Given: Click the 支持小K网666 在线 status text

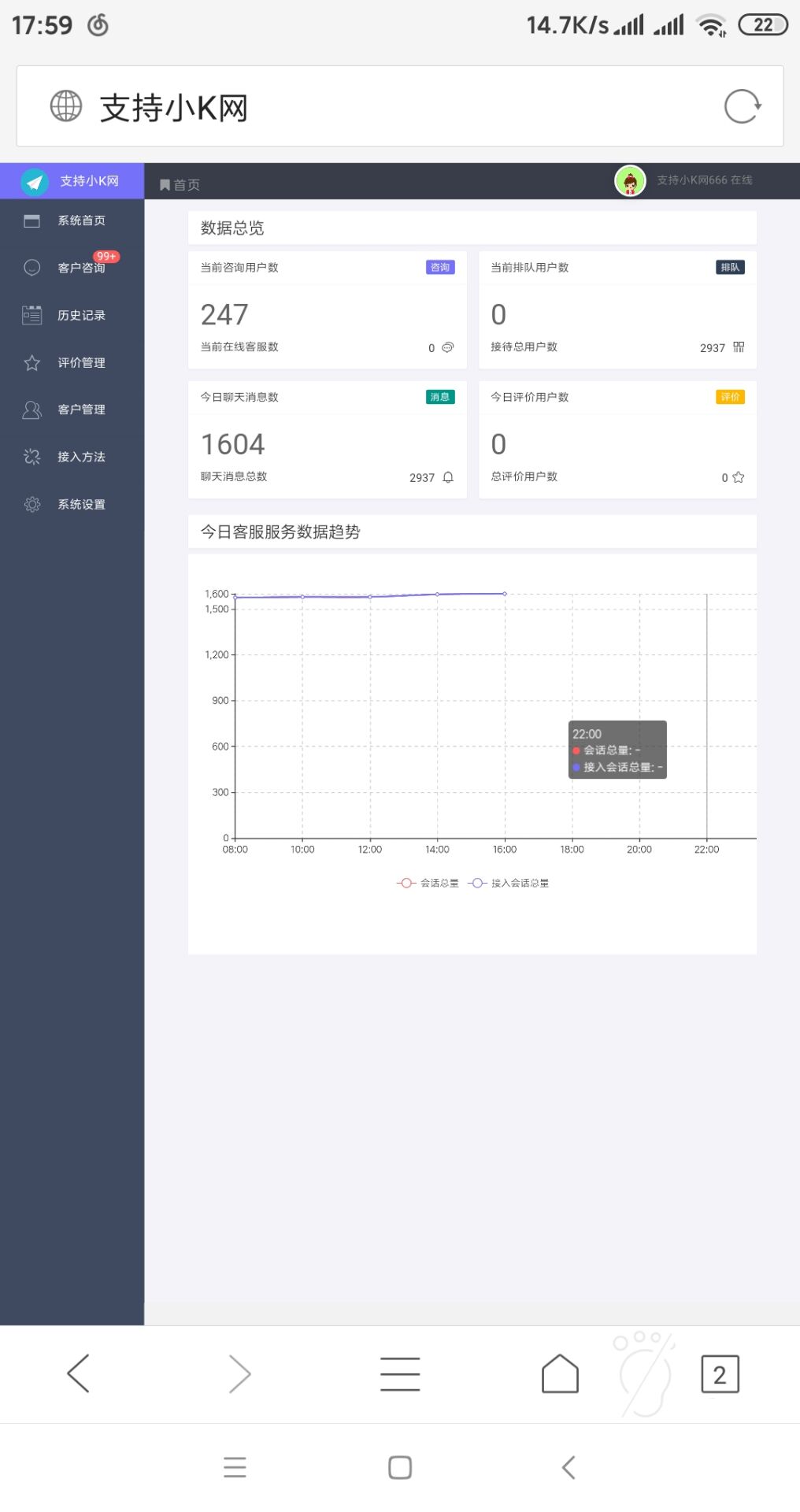Looking at the screenshot, I should (705, 180).
